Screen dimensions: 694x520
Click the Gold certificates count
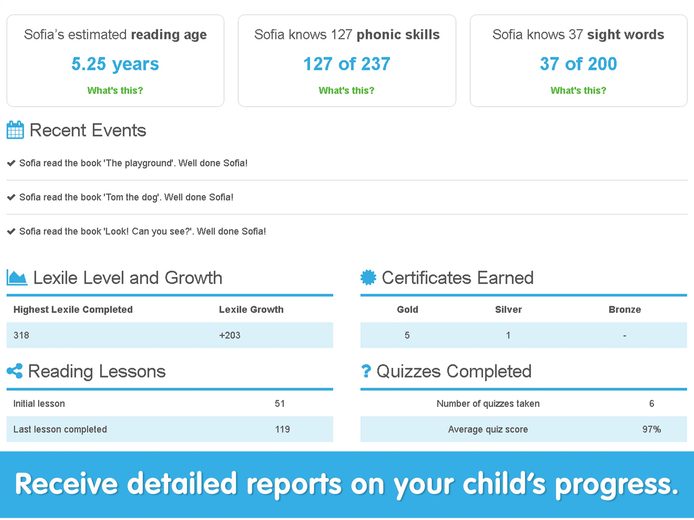coord(407,335)
